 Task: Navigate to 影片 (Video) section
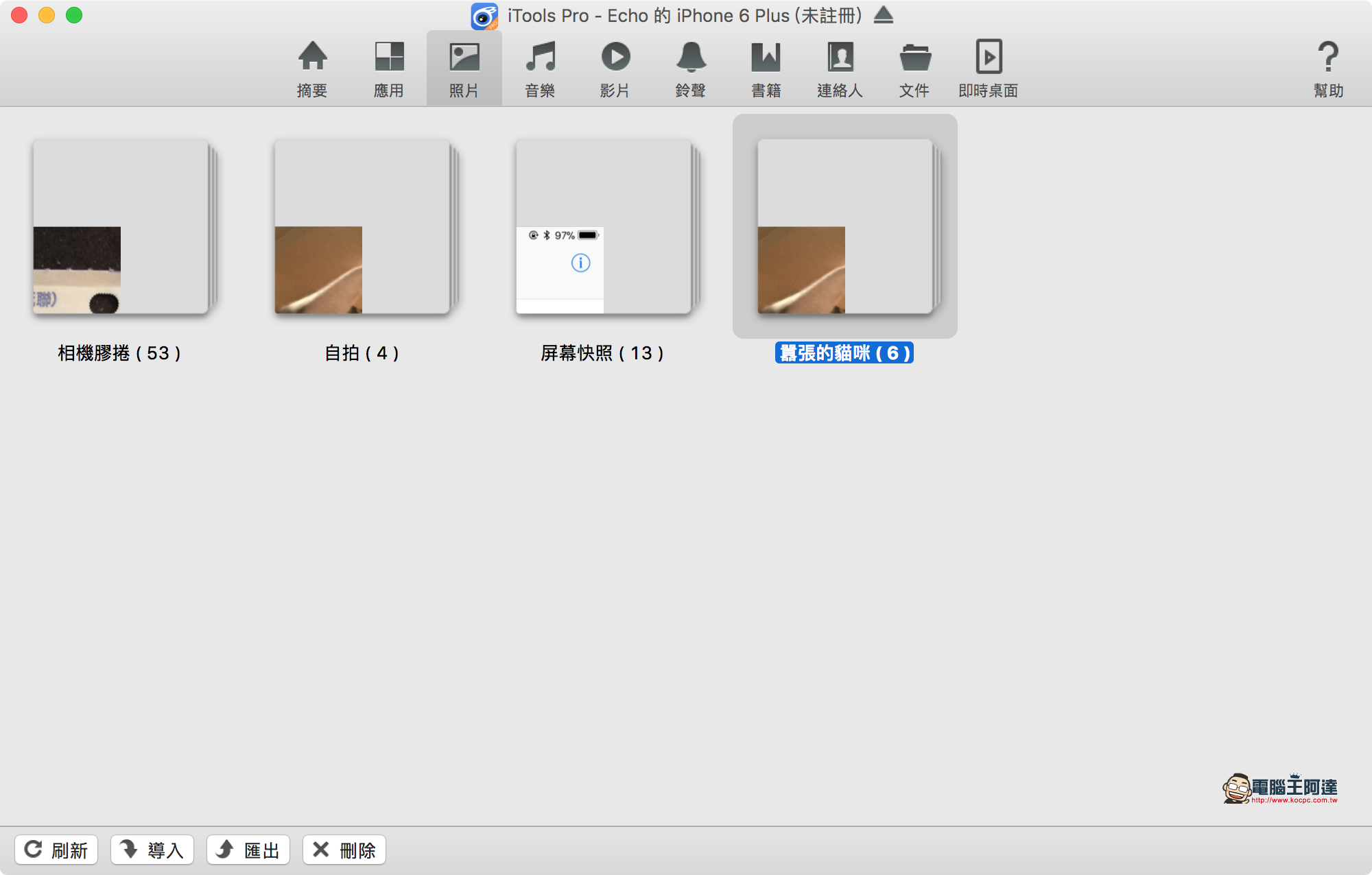[615, 68]
